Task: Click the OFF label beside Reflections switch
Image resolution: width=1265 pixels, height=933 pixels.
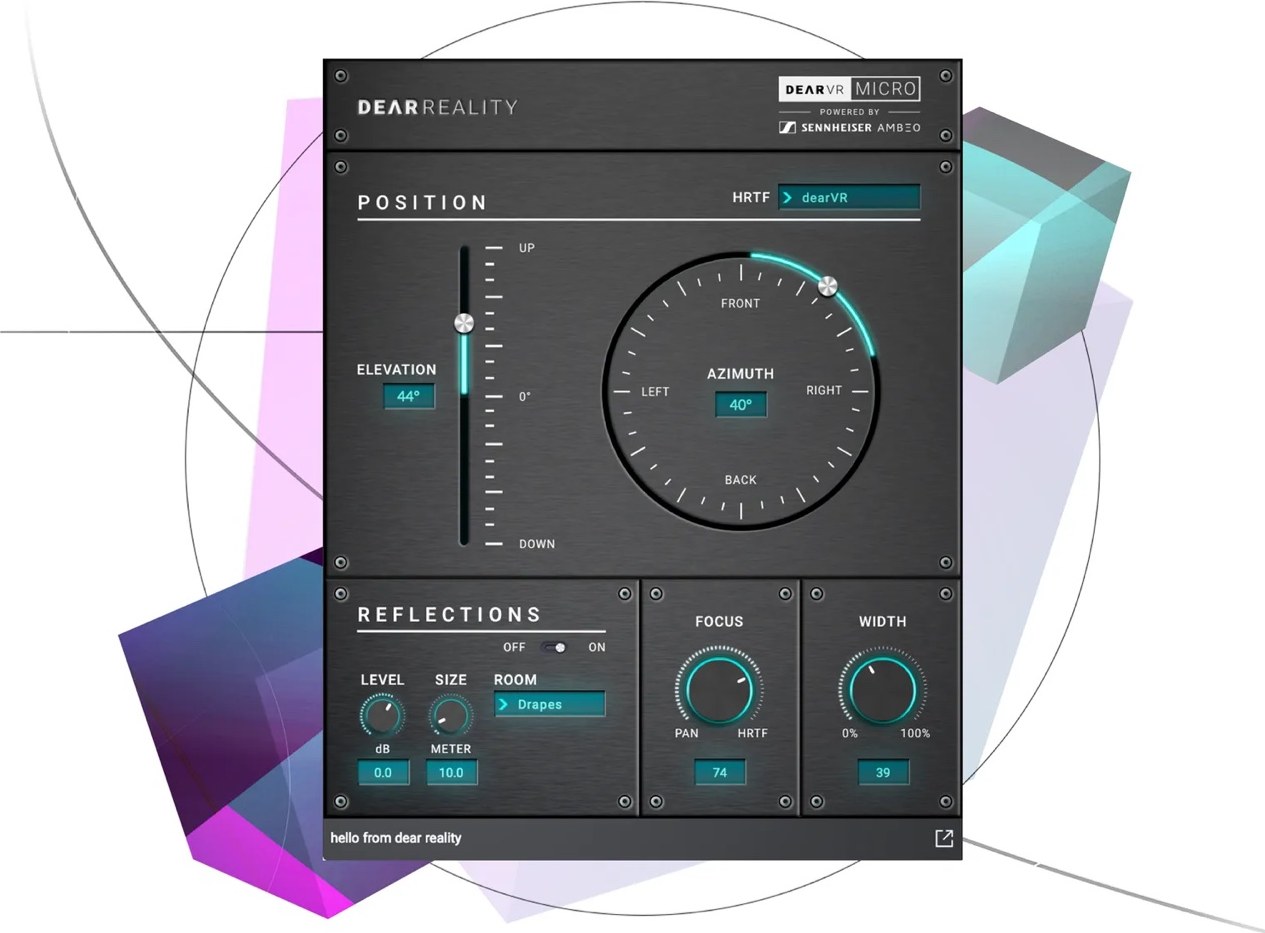Action: pyautogui.click(x=514, y=647)
